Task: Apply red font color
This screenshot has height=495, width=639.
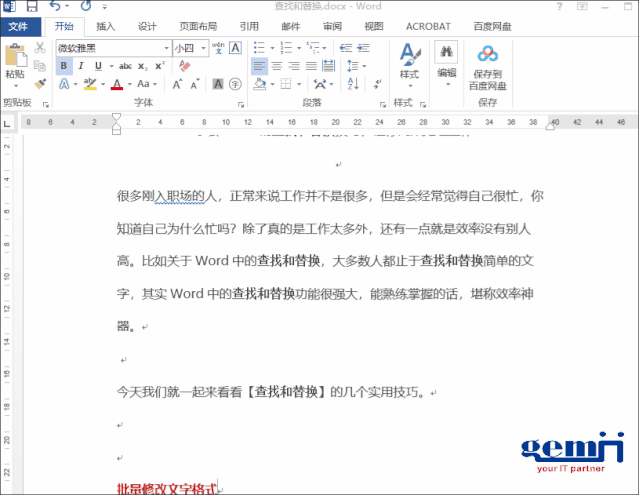Action: click(117, 84)
